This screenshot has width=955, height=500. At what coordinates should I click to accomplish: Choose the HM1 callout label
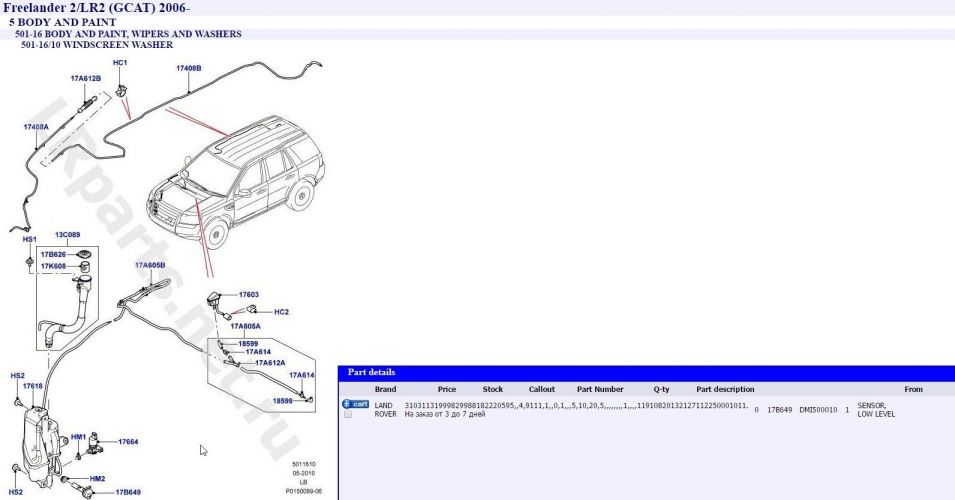click(x=79, y=437)
